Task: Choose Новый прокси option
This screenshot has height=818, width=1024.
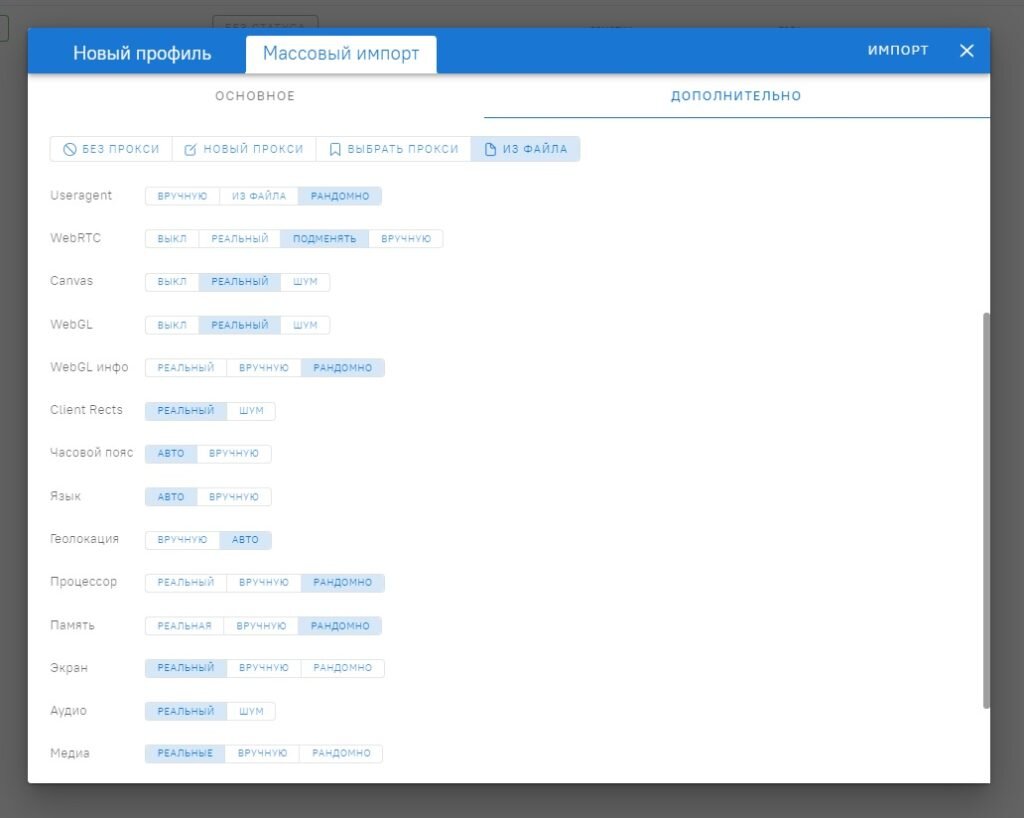Action: [244, 149]
